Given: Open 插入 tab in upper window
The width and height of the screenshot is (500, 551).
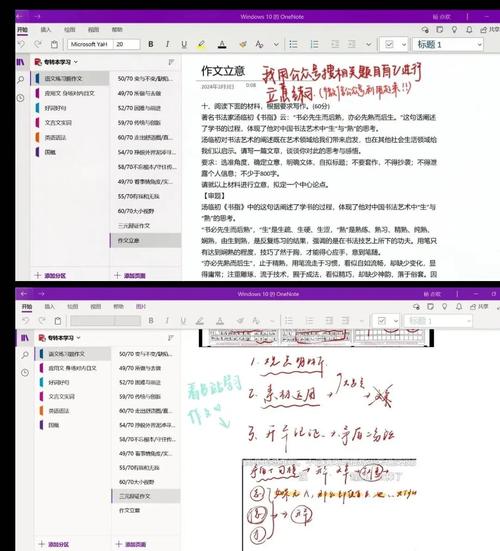Looking at the screenshot, I should 46,30.
